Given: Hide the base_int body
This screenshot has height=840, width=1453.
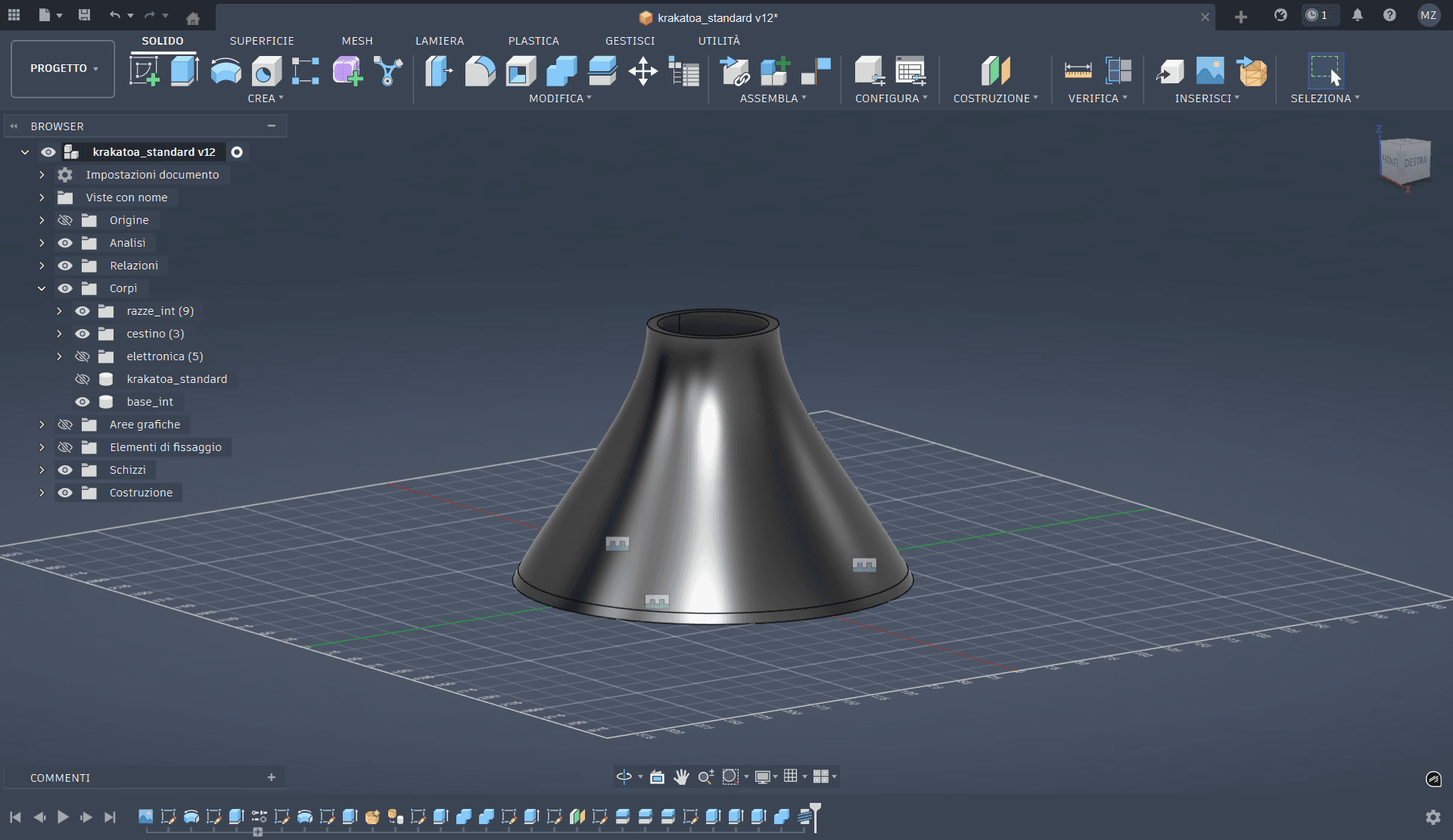Looking at the screenshot, I should [x=82, y=402].
